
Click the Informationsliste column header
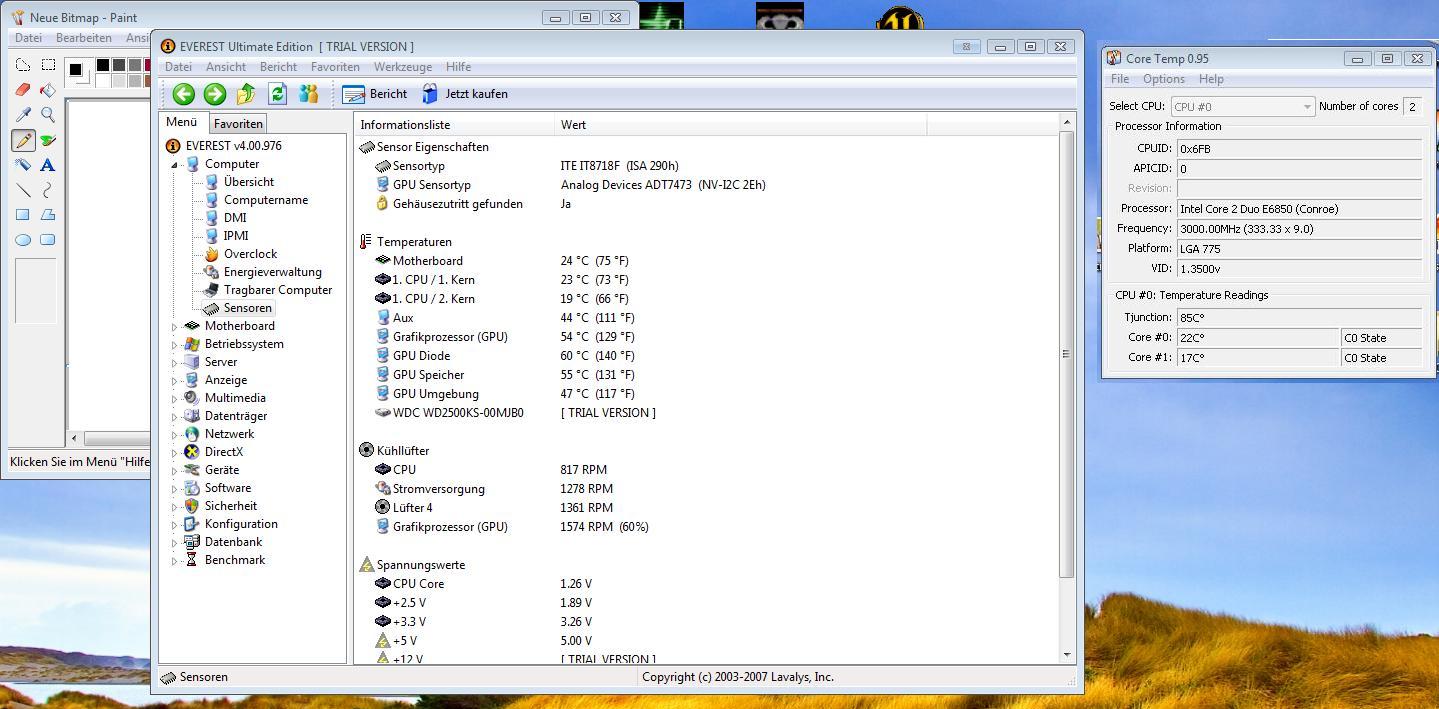[x=455, y=125]
